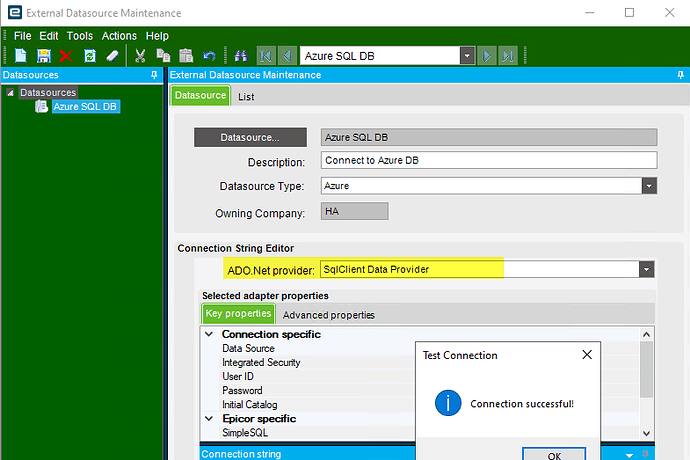The image size is (690, 460).
Task: Click properties list scroll down arrow
Action: [x=646, y=433]
